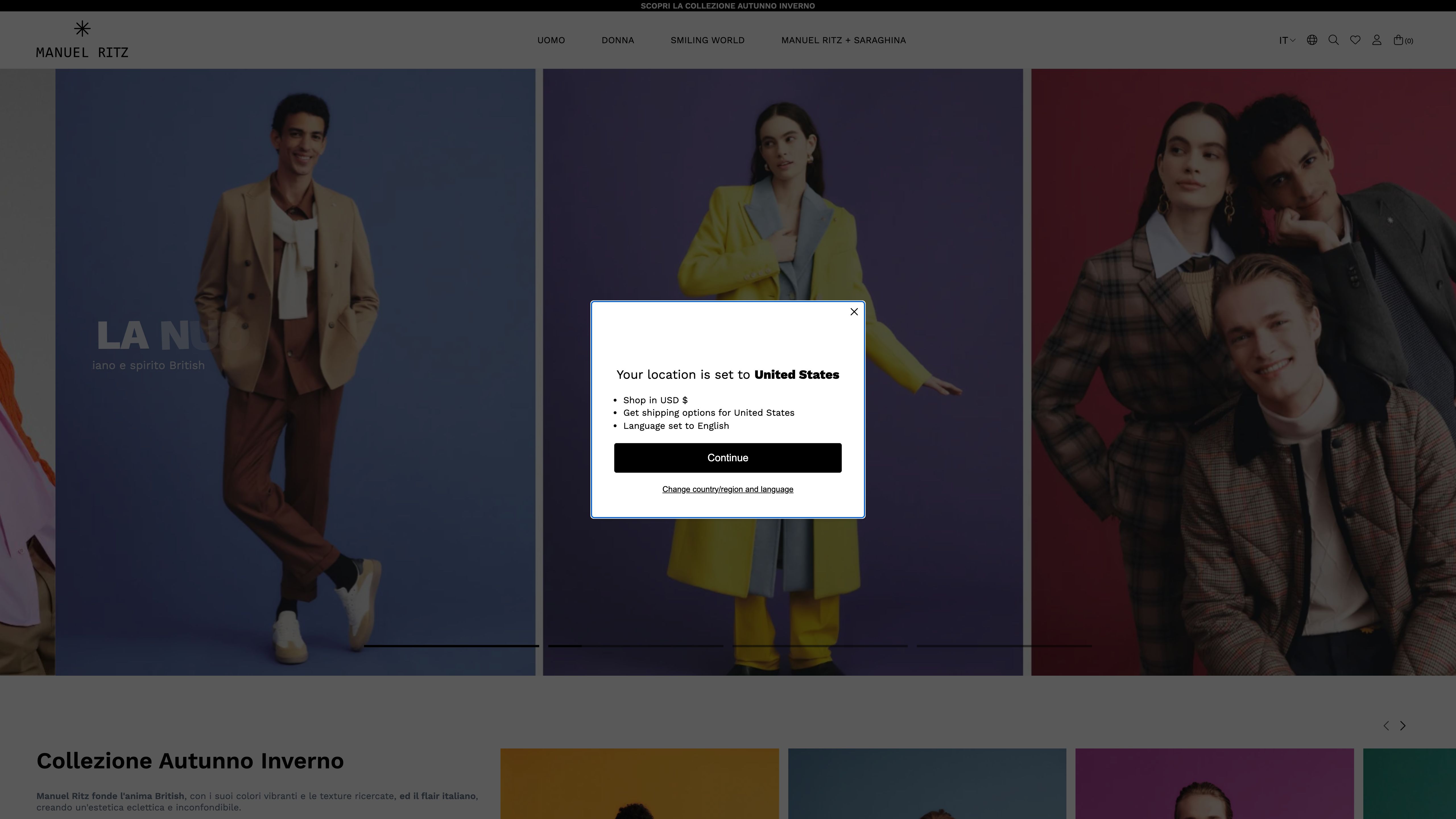This screenshot has width=1456, height=819.
Task: Click the globe country selector icon
Action: click(x=1312, y=40)
